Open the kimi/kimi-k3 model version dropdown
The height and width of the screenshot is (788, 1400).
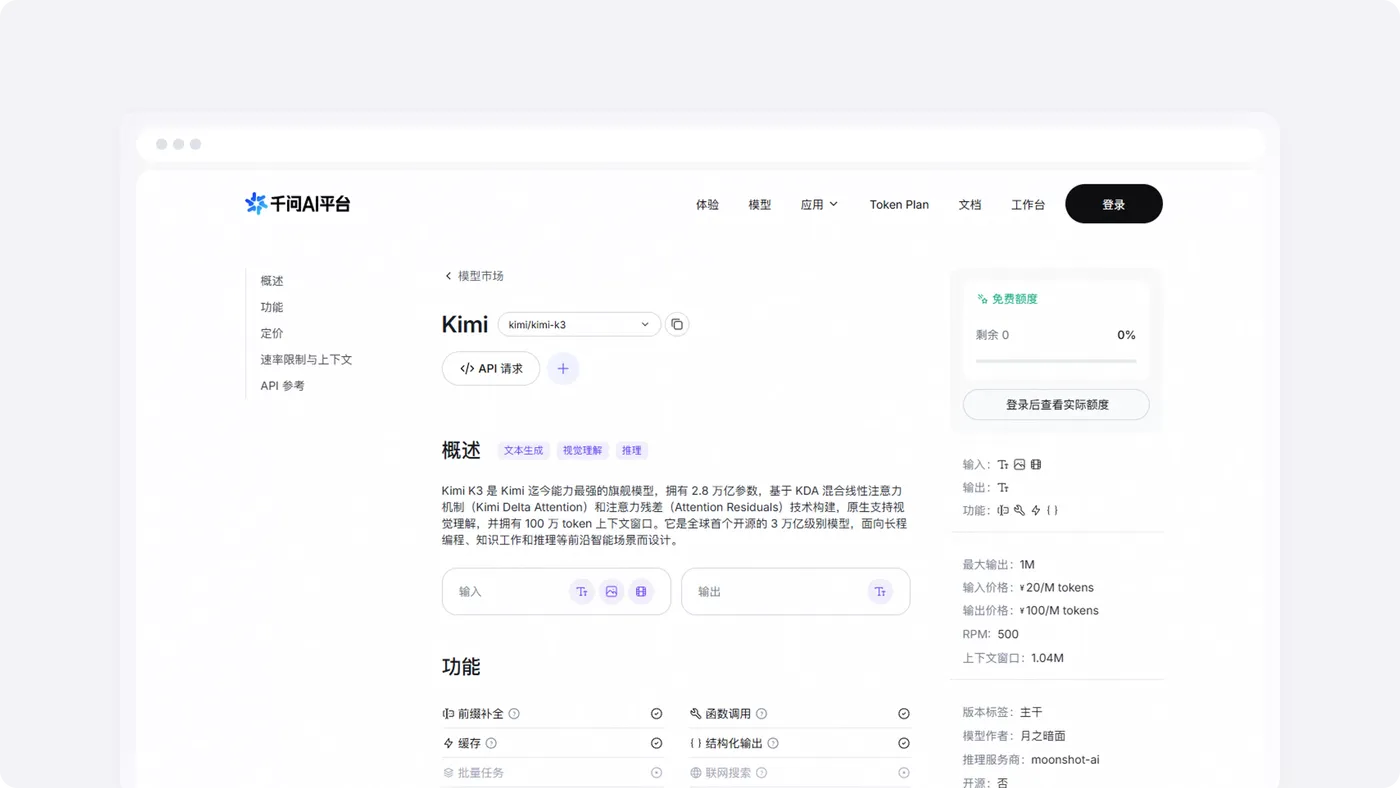click(579, 324)
